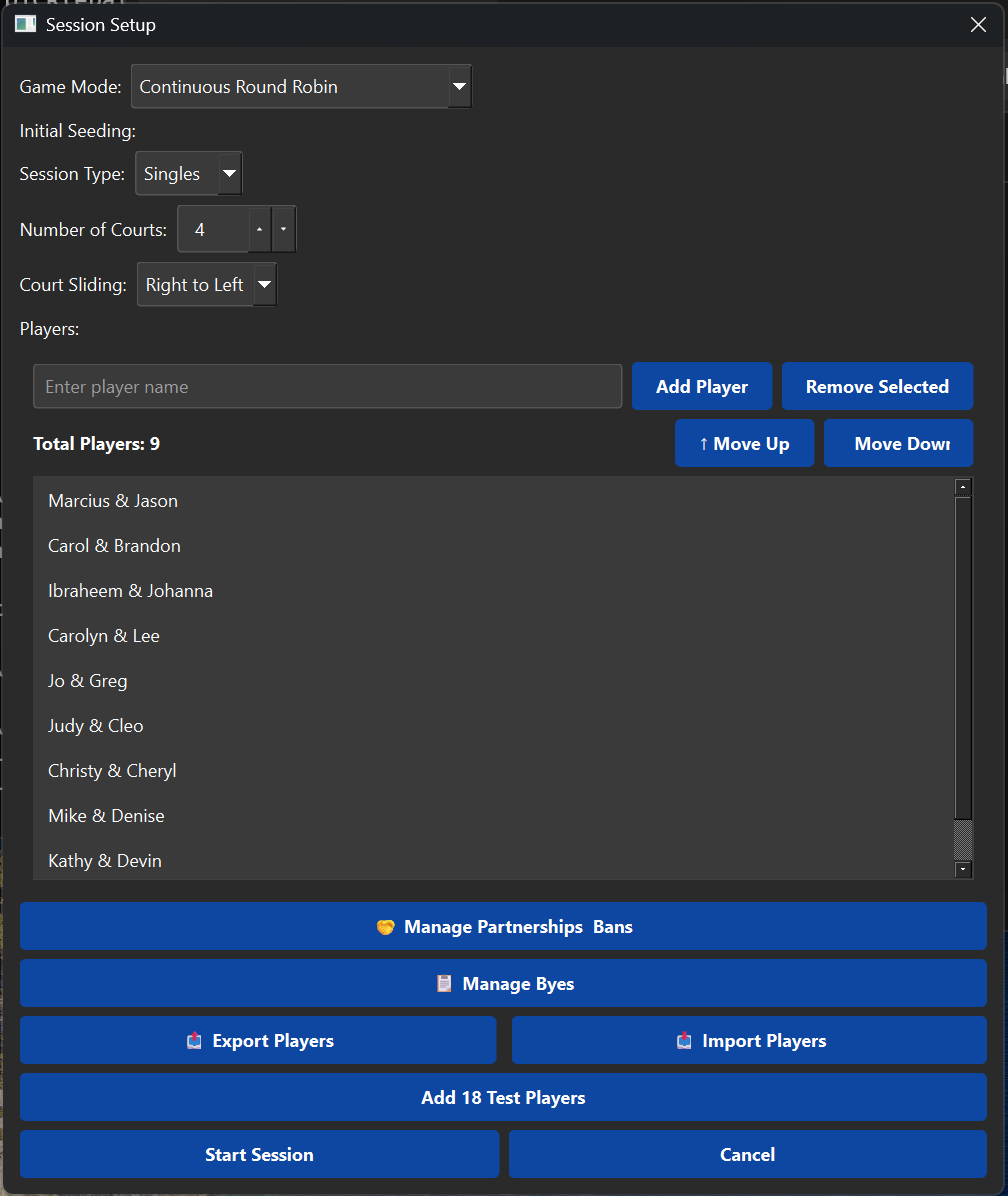Open the Game Mode dropdown

tap(459, 86)
